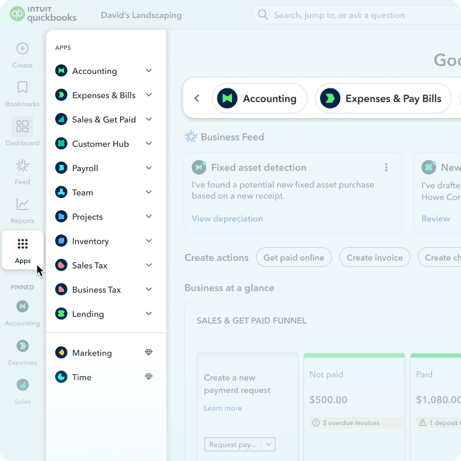
Task: Go to Dashboard in the sidebar
Action: click(22, 132)
